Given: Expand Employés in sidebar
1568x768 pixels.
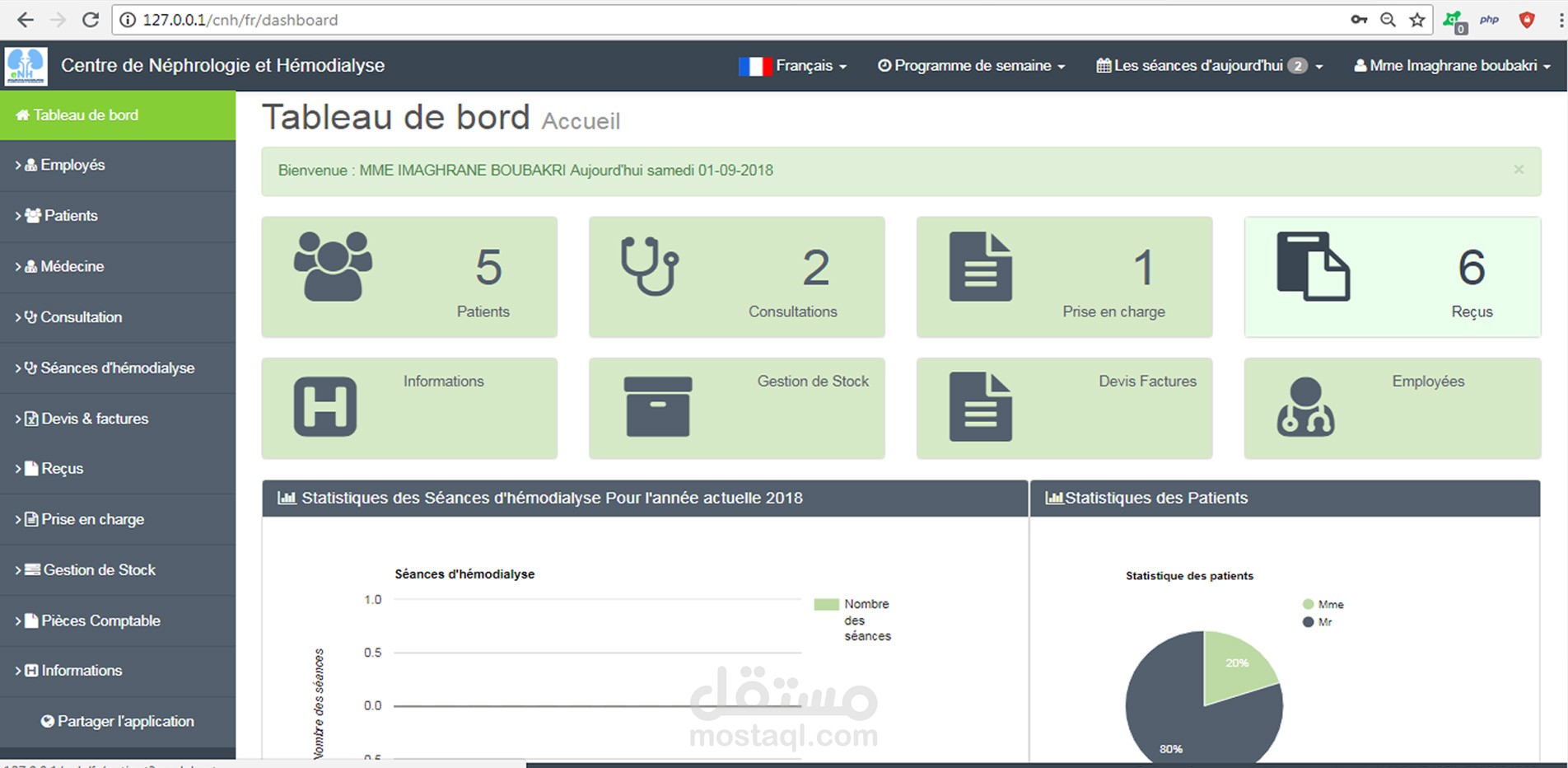Looking at the screenshot, I should pyautogui.click(x=118, y=166).
